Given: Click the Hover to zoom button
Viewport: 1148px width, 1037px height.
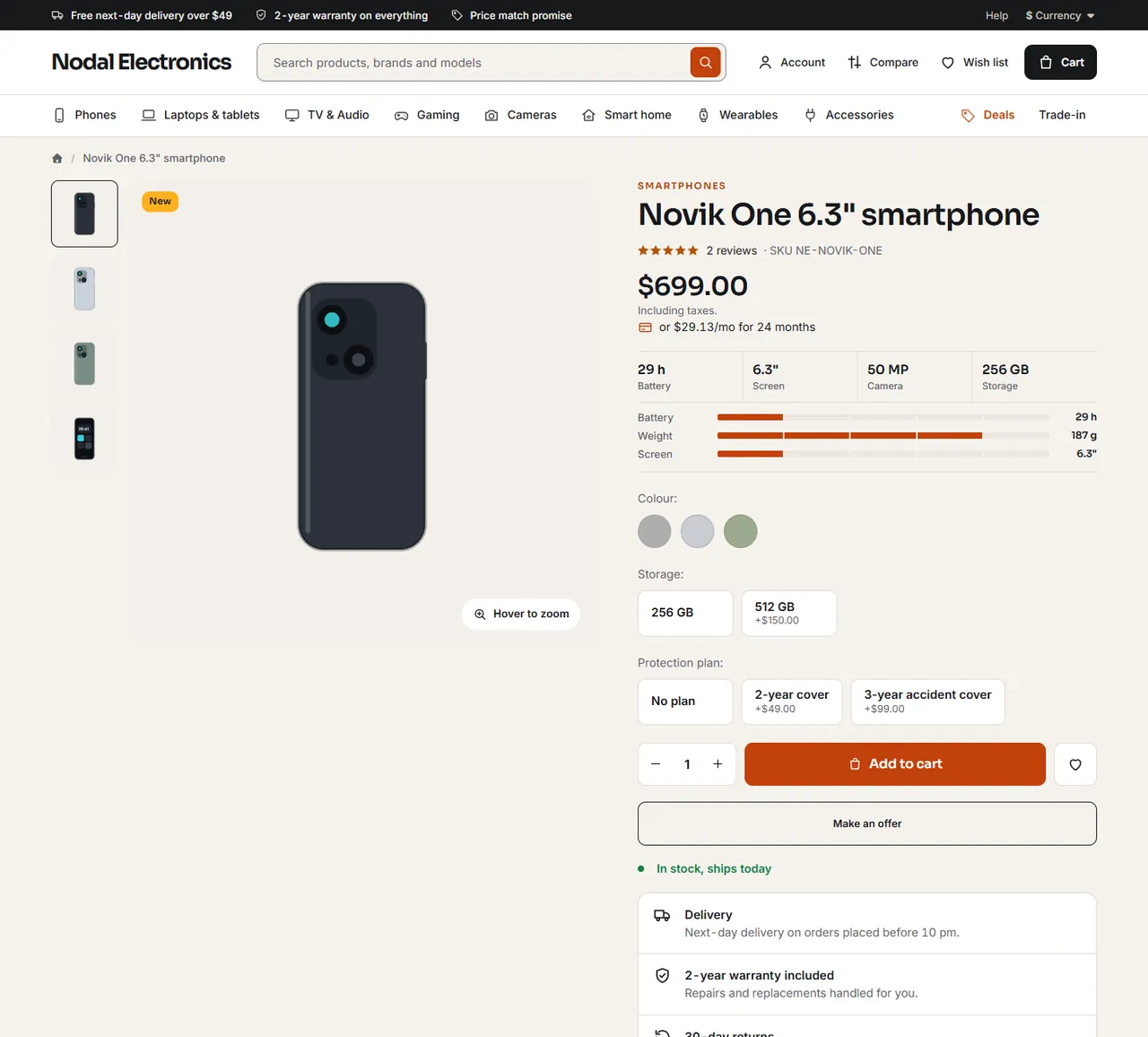Looking at the screenshot, I should [x=521, y=614].
